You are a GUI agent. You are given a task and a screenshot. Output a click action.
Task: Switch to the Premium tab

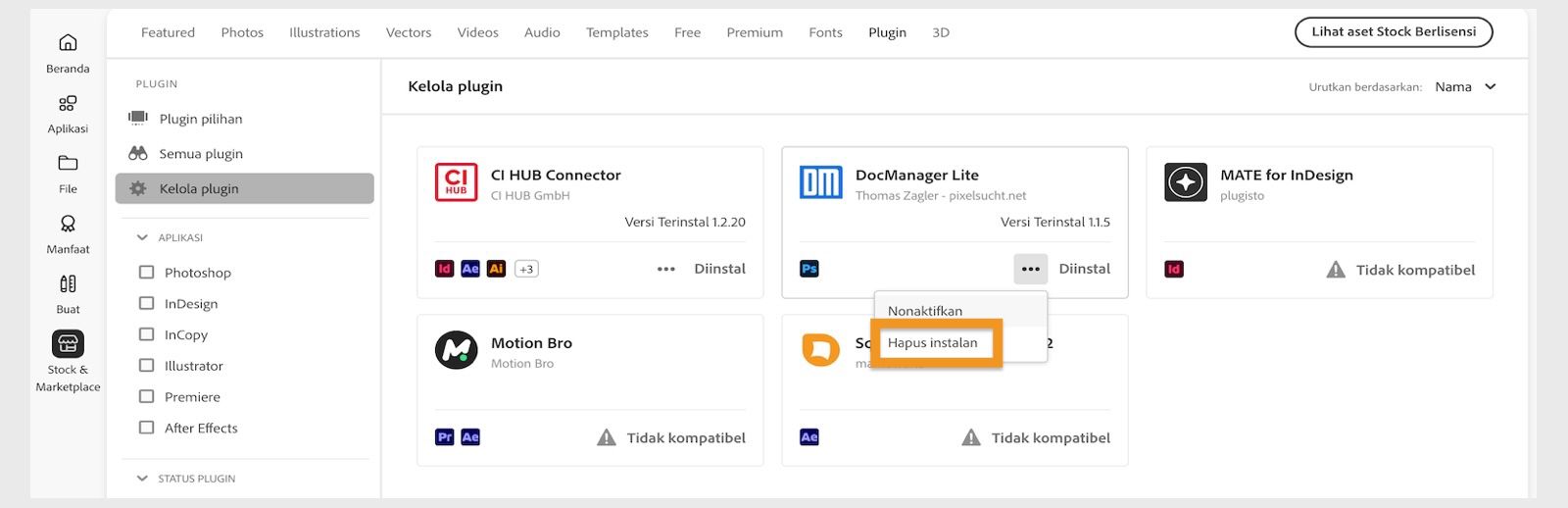pyautogui.click(x=755, y=32)
